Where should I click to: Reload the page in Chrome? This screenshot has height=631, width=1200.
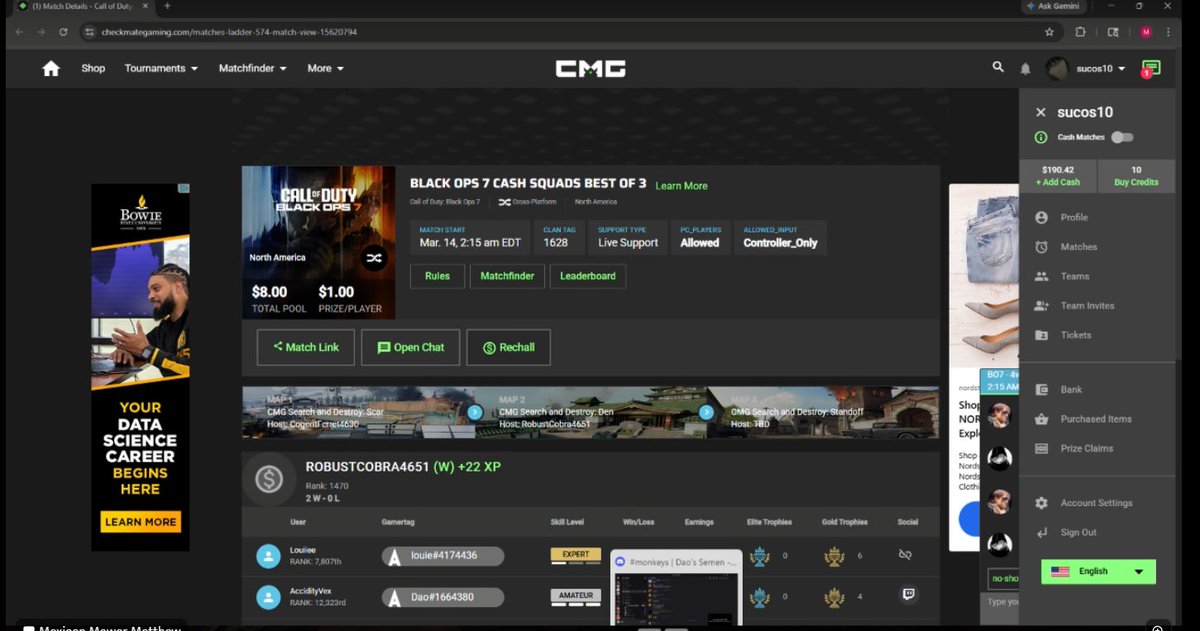[x=64, y=32]
